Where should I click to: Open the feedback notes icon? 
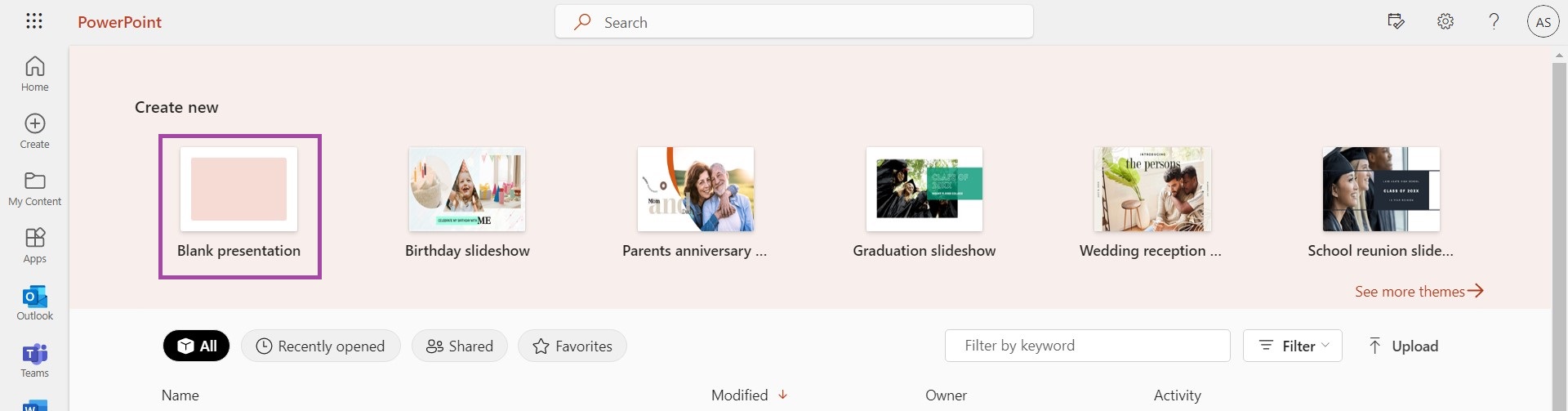click(x=1396, y=22)
